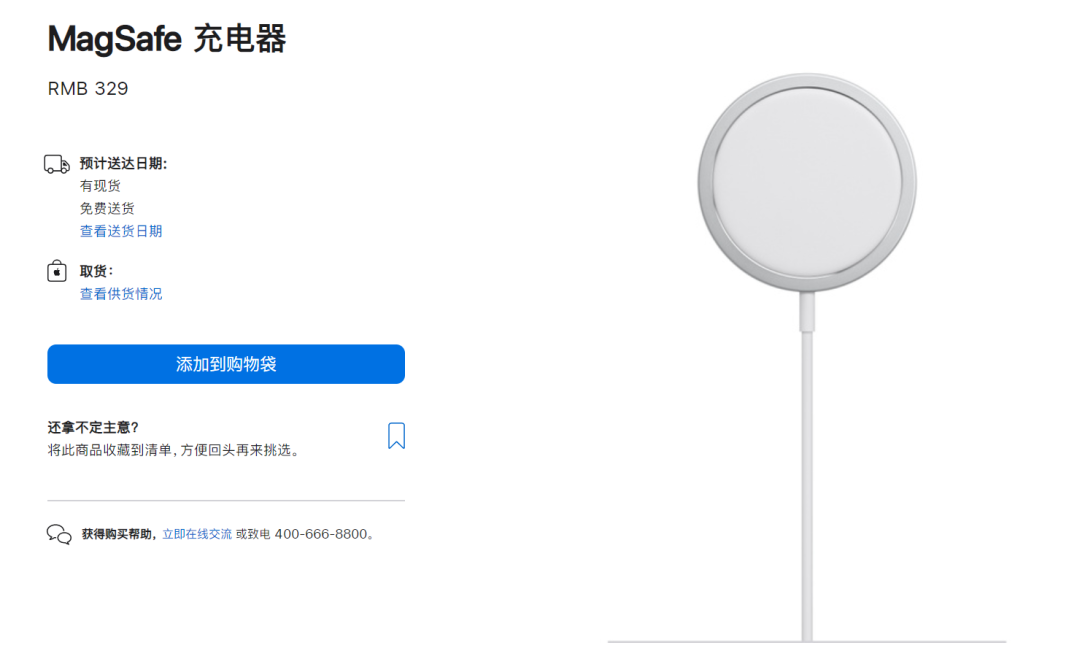Start chat via 立即在线交流 link

pos(197,534)
